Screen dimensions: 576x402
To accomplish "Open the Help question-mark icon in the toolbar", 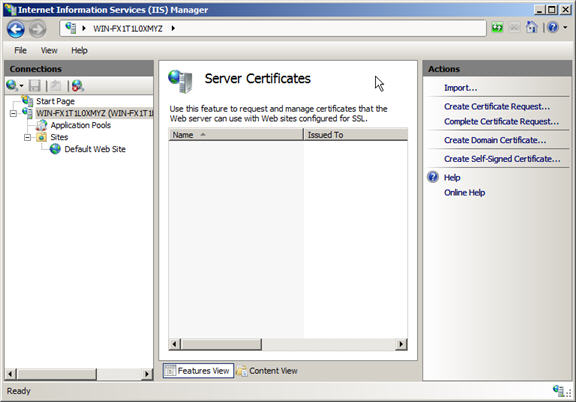I will pyautogui.click(x=553, y=27).
